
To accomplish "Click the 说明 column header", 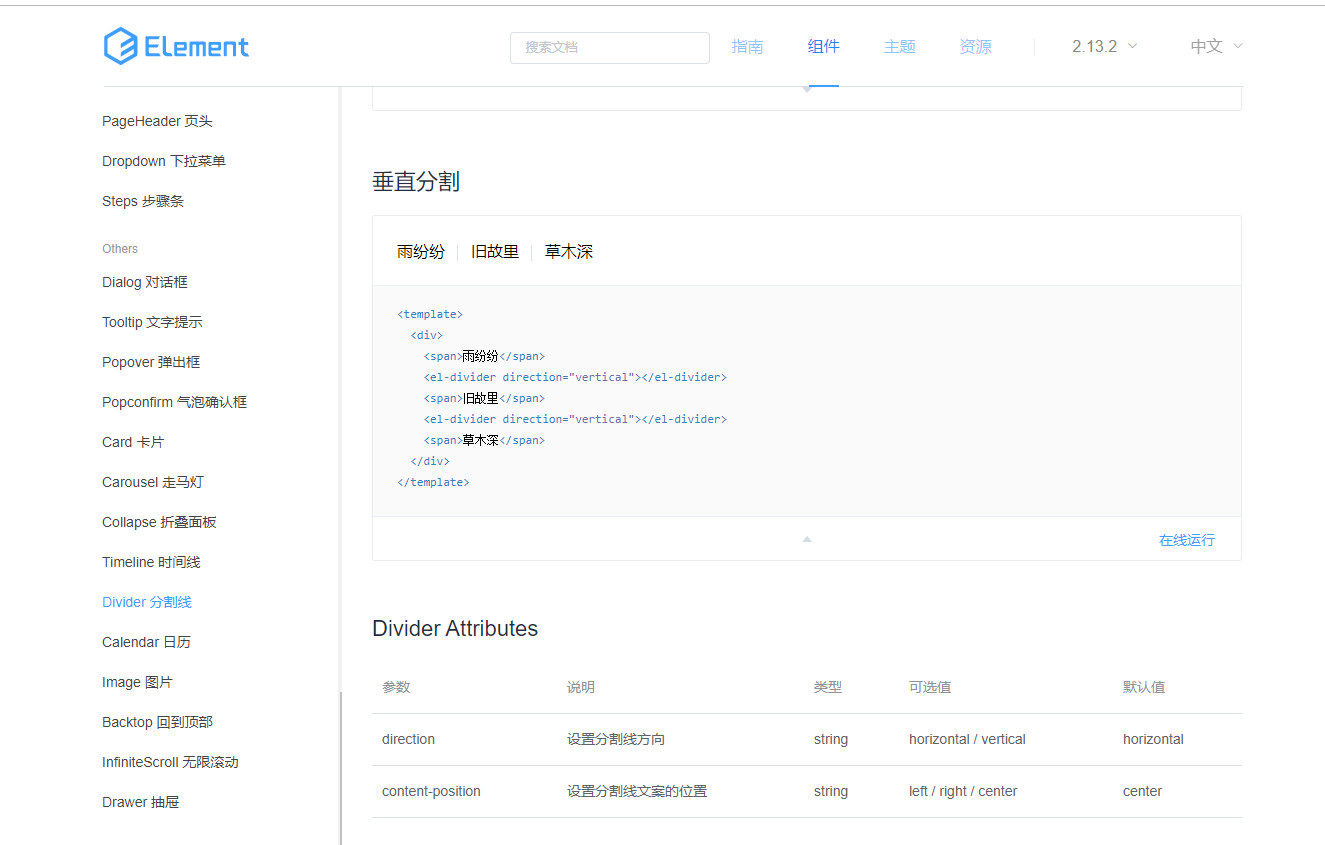I will click(581, 687).
